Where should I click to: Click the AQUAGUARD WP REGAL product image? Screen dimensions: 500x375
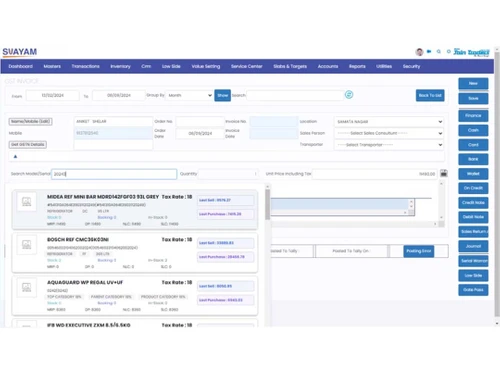pyautogui.click(x=27, y=287)
